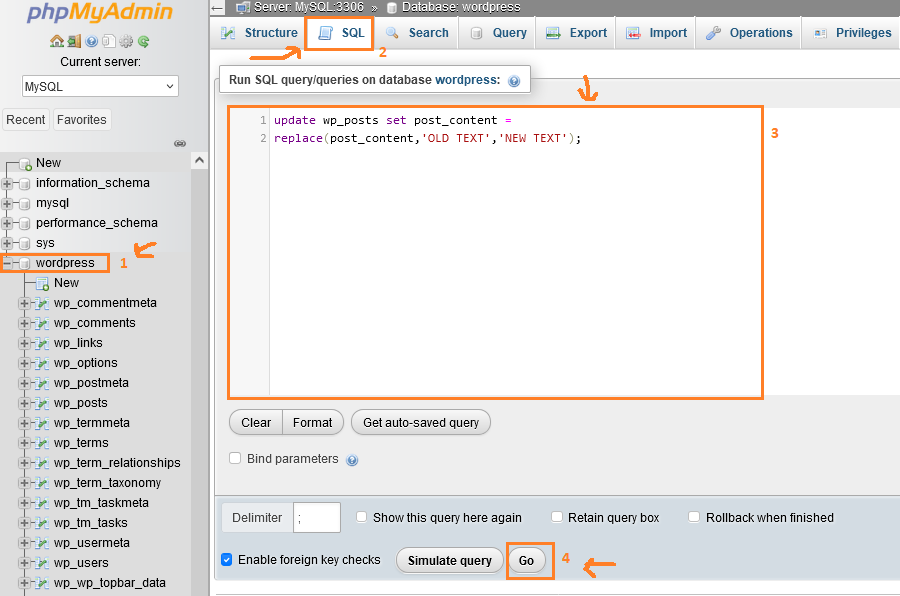Open the Current server MySQL dropdown
The image size is (900, 596).
tap(100, 86)
